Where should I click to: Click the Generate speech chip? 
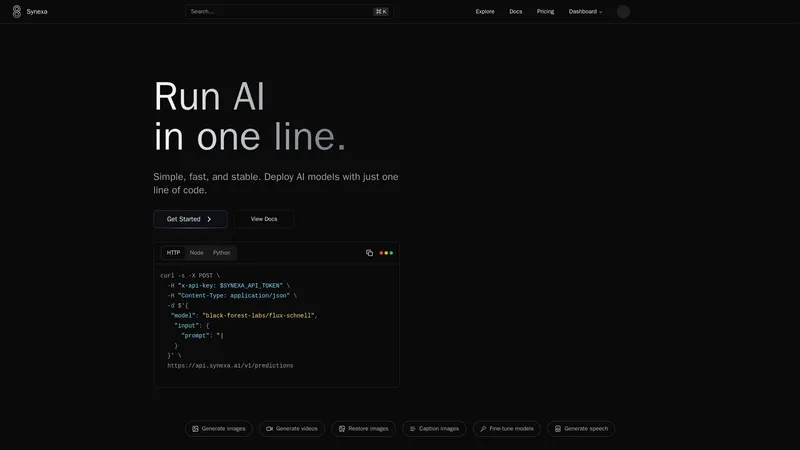(581, 429)
